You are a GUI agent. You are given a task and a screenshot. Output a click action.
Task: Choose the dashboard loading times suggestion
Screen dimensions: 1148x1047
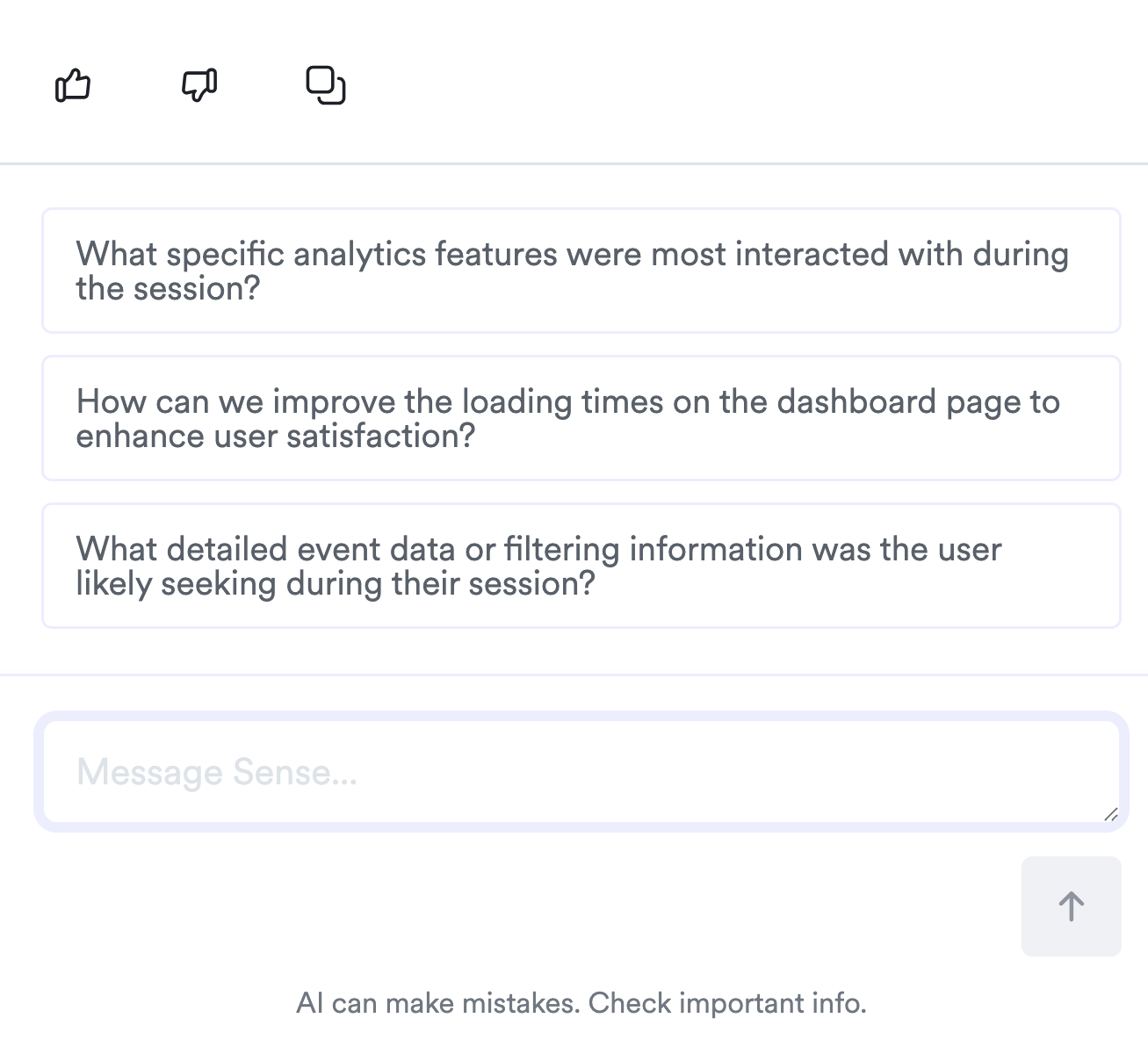(x=581, y=418)
